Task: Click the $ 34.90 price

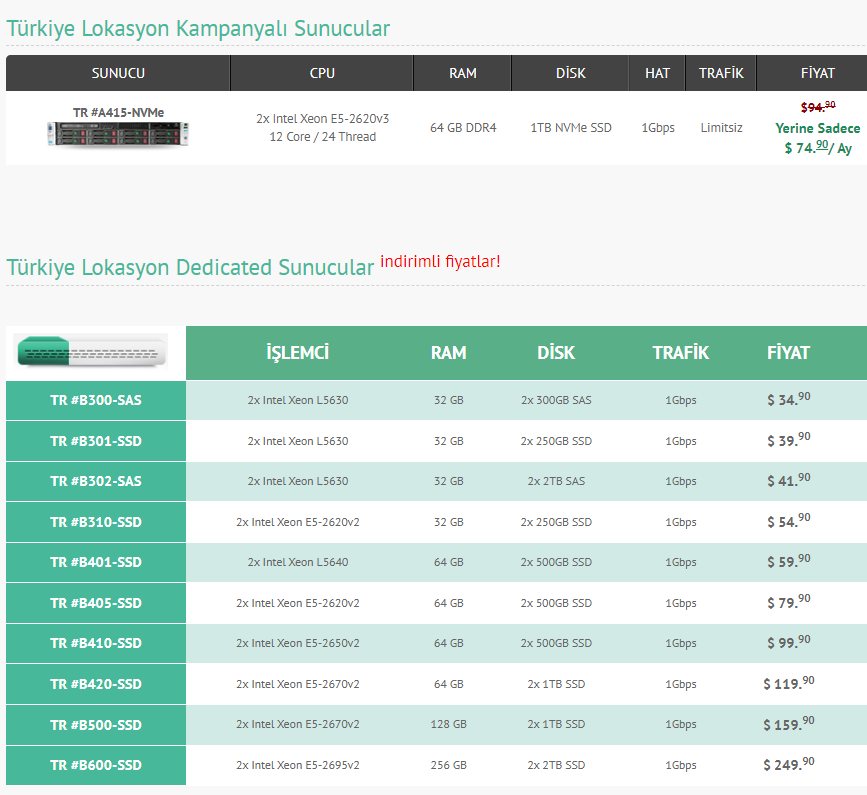Action: click(x=788, y=399)
